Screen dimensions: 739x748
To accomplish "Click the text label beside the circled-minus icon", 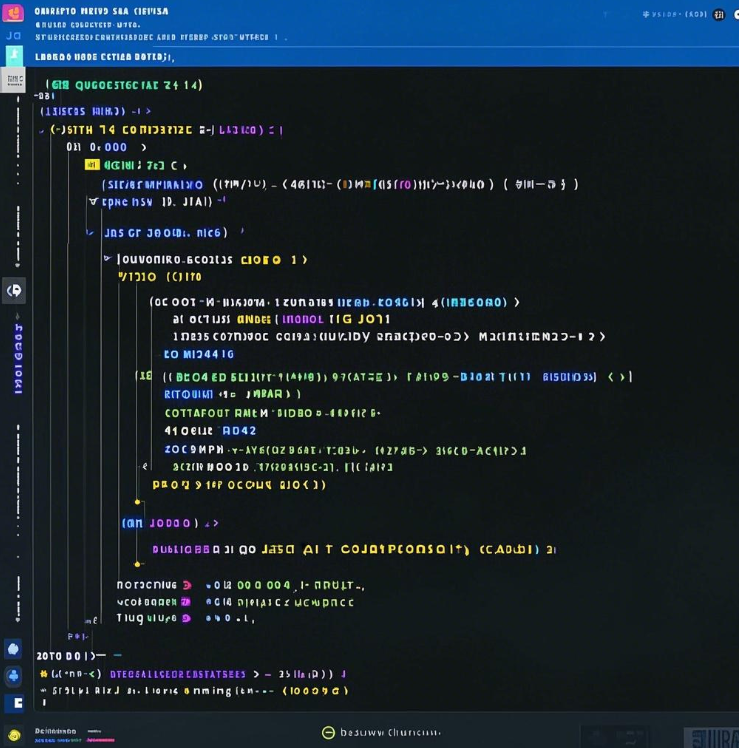I will click(x=390, y=732).
